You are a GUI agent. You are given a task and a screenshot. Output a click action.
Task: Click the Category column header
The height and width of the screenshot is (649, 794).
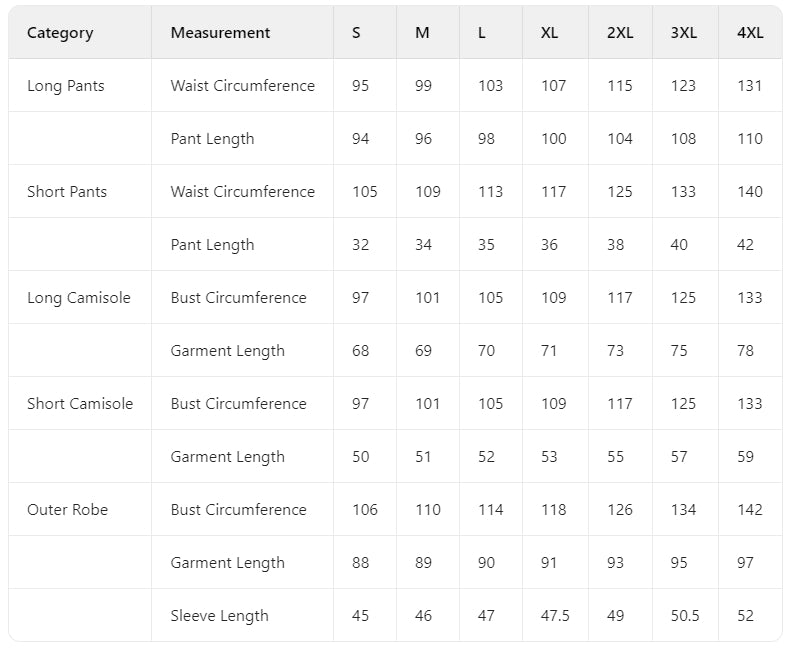click(60, 33)
